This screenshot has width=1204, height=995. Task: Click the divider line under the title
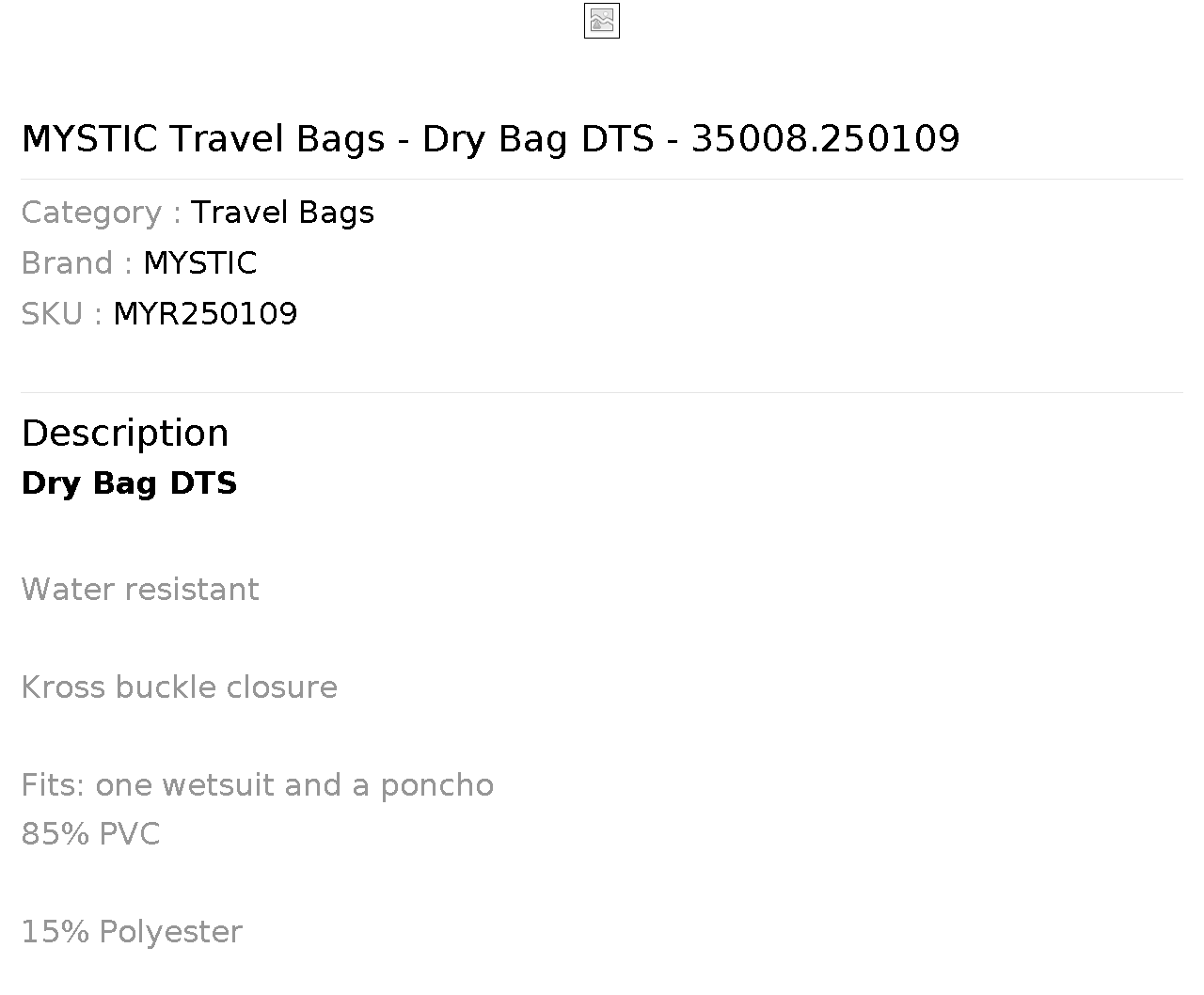click(602, 179)
